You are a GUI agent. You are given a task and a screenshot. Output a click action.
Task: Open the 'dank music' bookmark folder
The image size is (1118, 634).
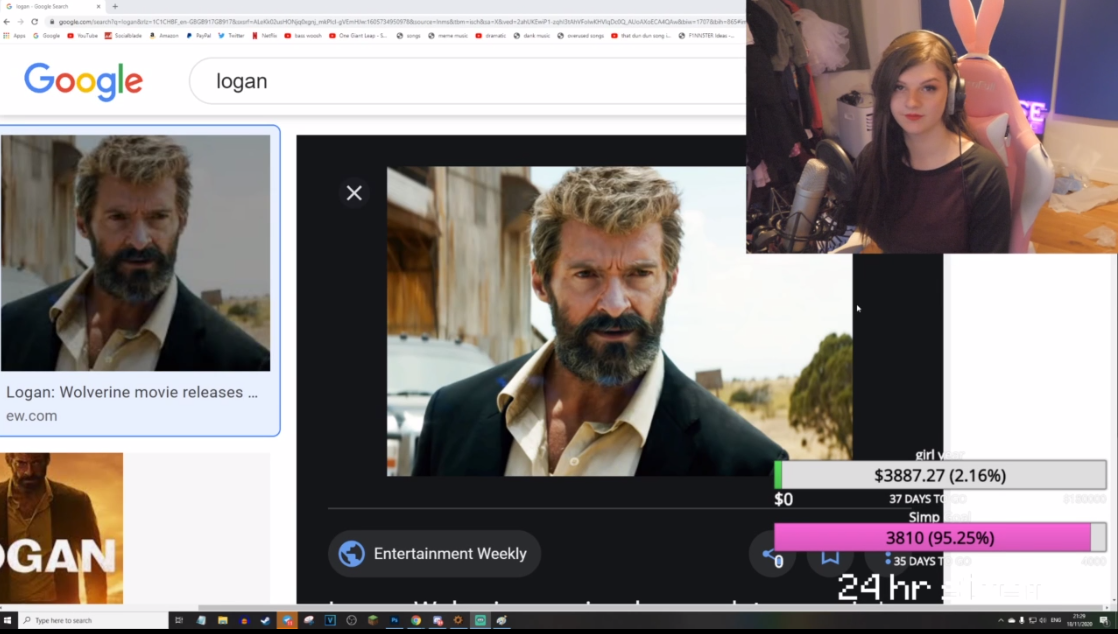532,36
